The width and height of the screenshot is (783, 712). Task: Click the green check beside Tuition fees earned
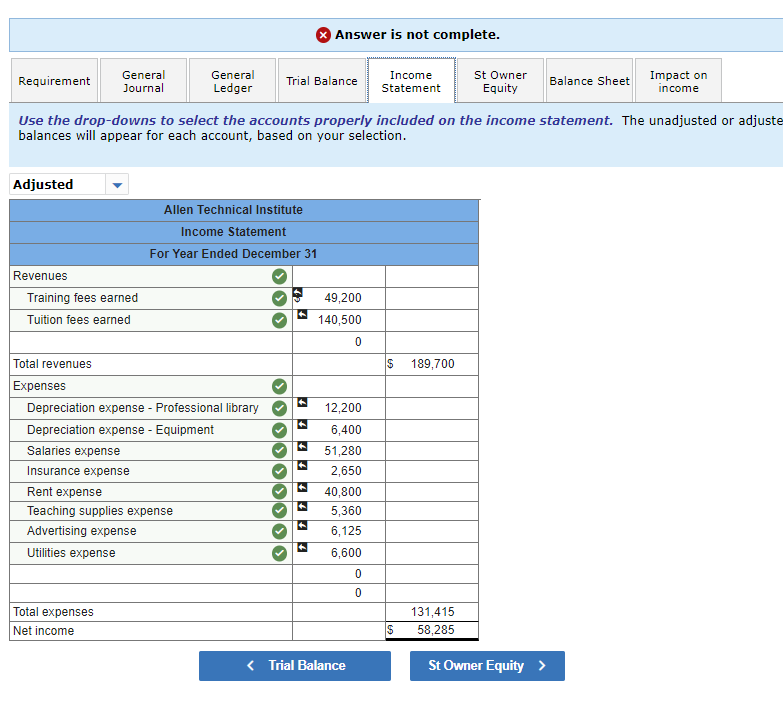tap(279, 320)
